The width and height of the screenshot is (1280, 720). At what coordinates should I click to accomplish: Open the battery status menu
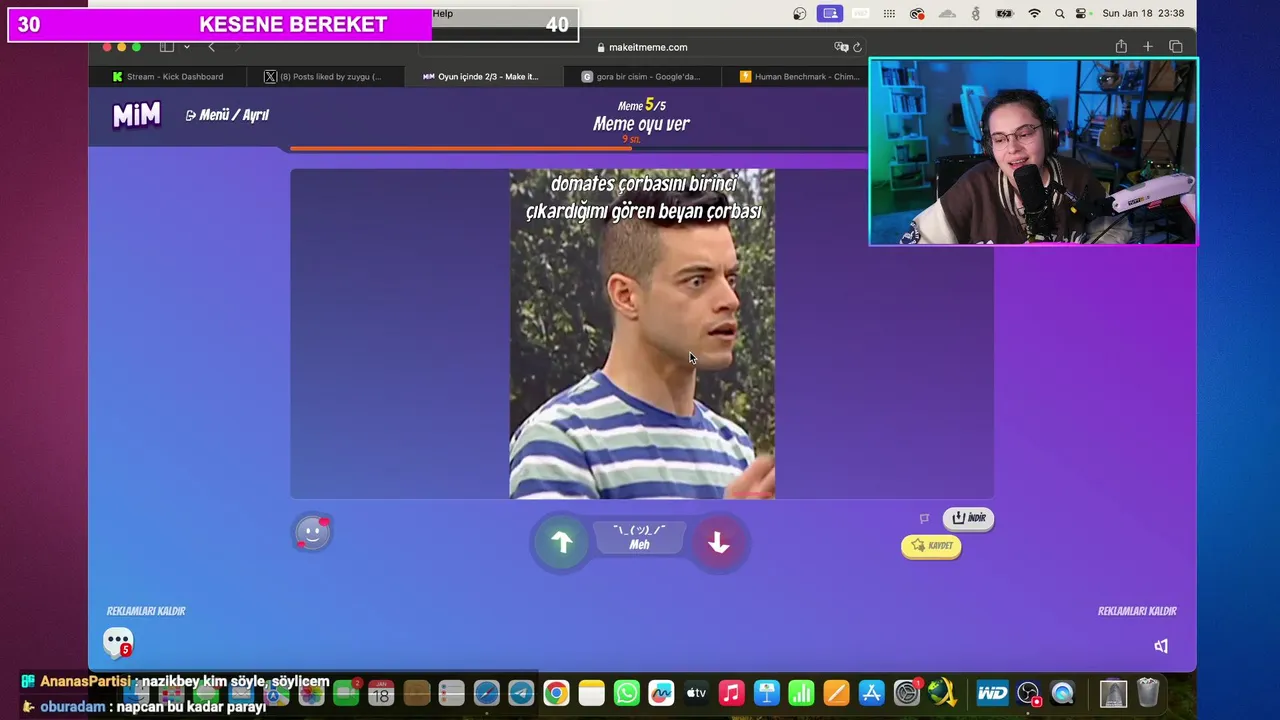pos(1005,13)
